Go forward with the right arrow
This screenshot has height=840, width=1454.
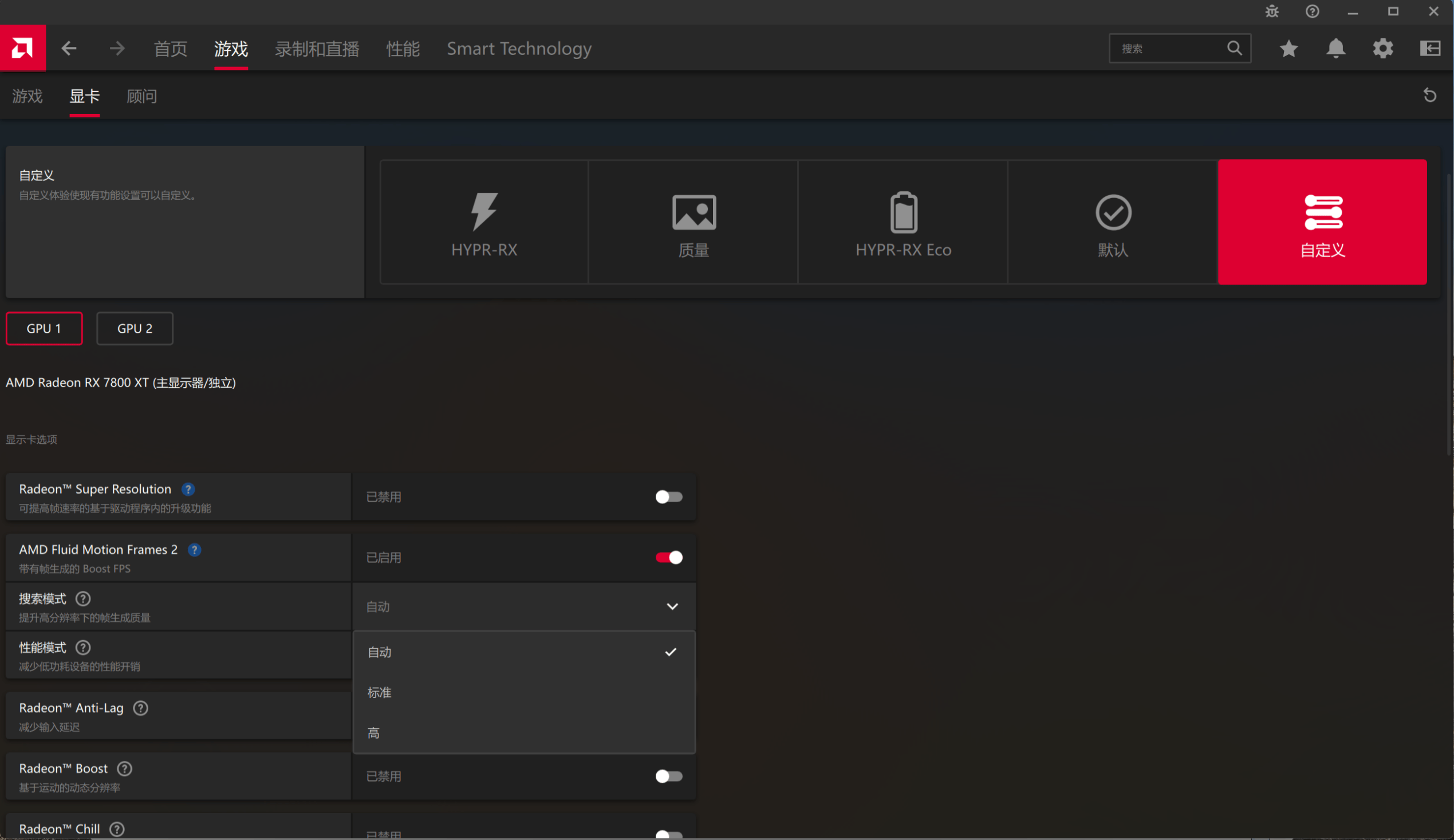coord(117,49)
